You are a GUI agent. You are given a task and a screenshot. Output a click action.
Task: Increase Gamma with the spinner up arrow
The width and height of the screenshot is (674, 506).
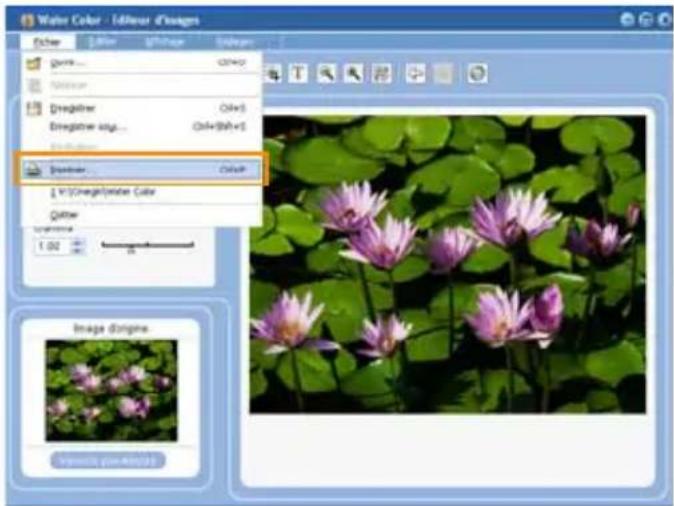[x=80, y=240]
